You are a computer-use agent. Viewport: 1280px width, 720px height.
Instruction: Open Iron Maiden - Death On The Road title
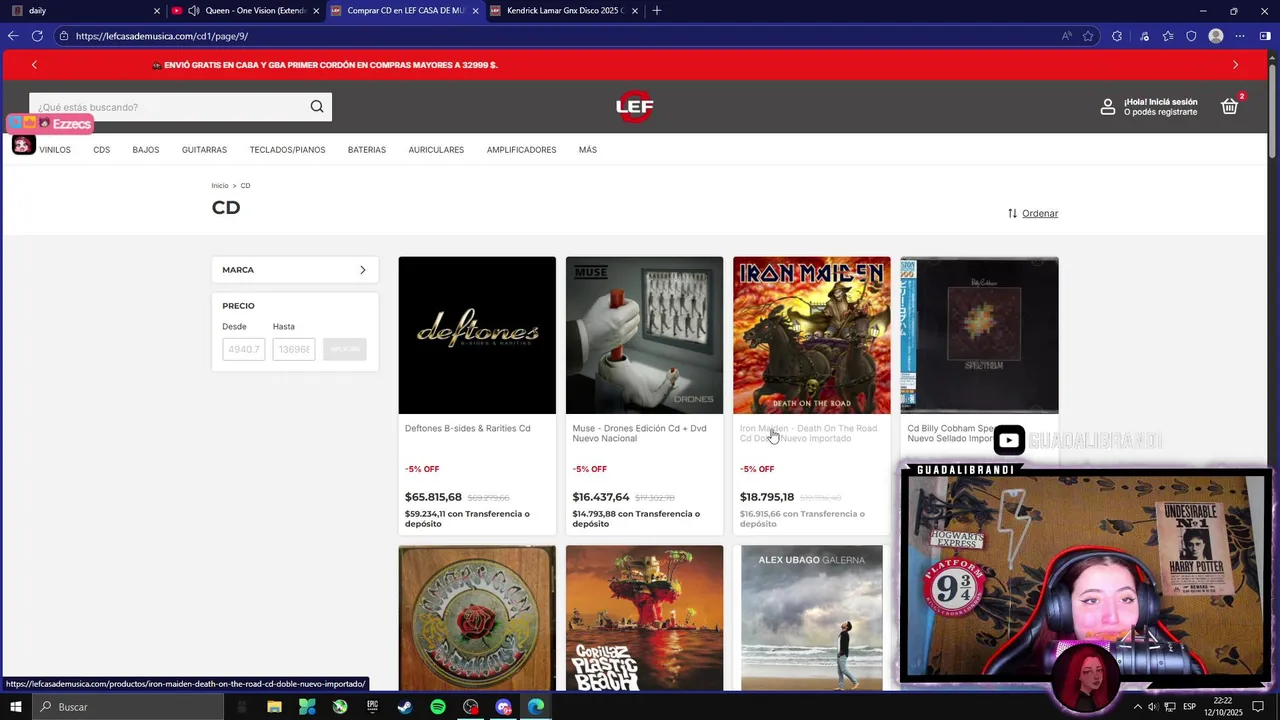click(808, 433)
